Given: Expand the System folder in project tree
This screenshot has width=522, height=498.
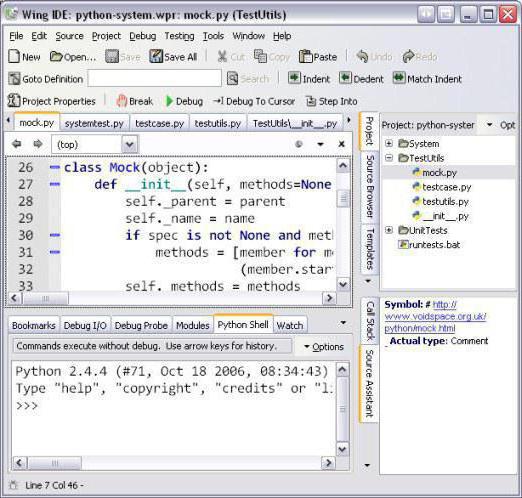Looking at the screenshot, I should (389, 143).
